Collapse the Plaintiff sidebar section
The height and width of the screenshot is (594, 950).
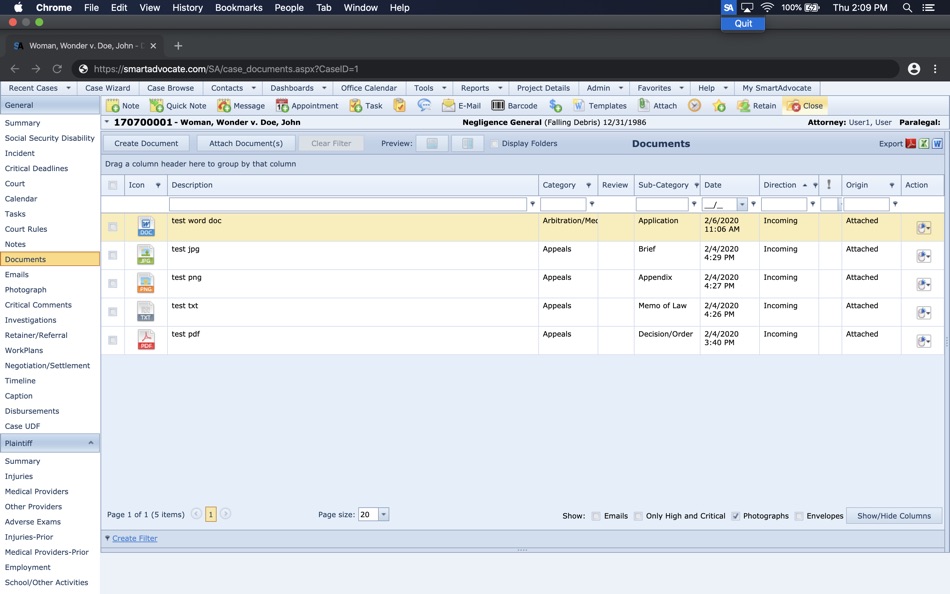[91, 443]
